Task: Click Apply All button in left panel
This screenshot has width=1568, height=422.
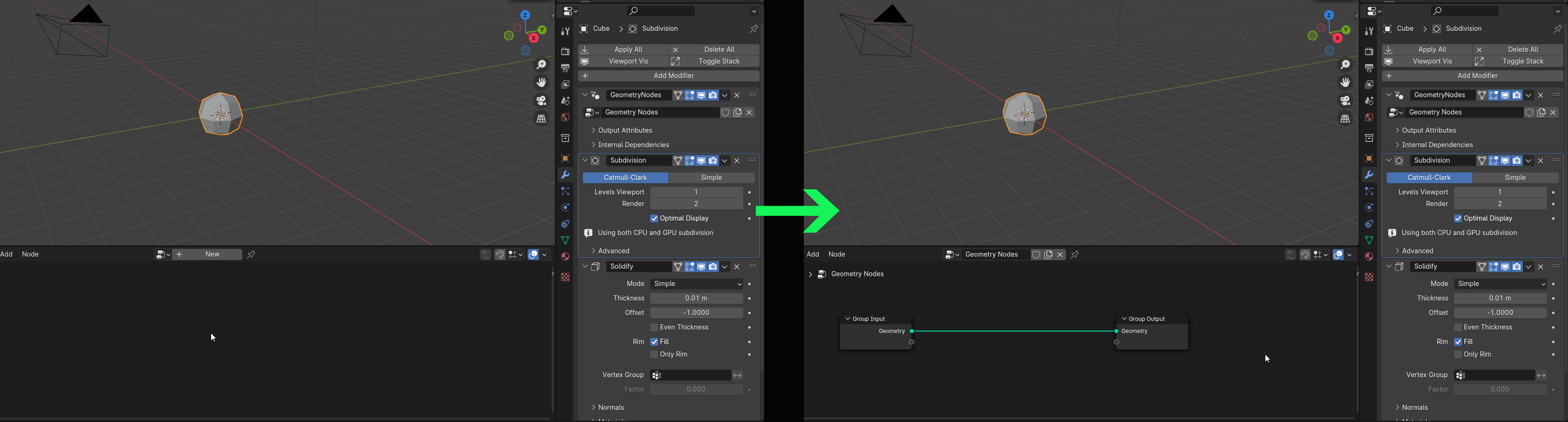Action: [623, 50]
